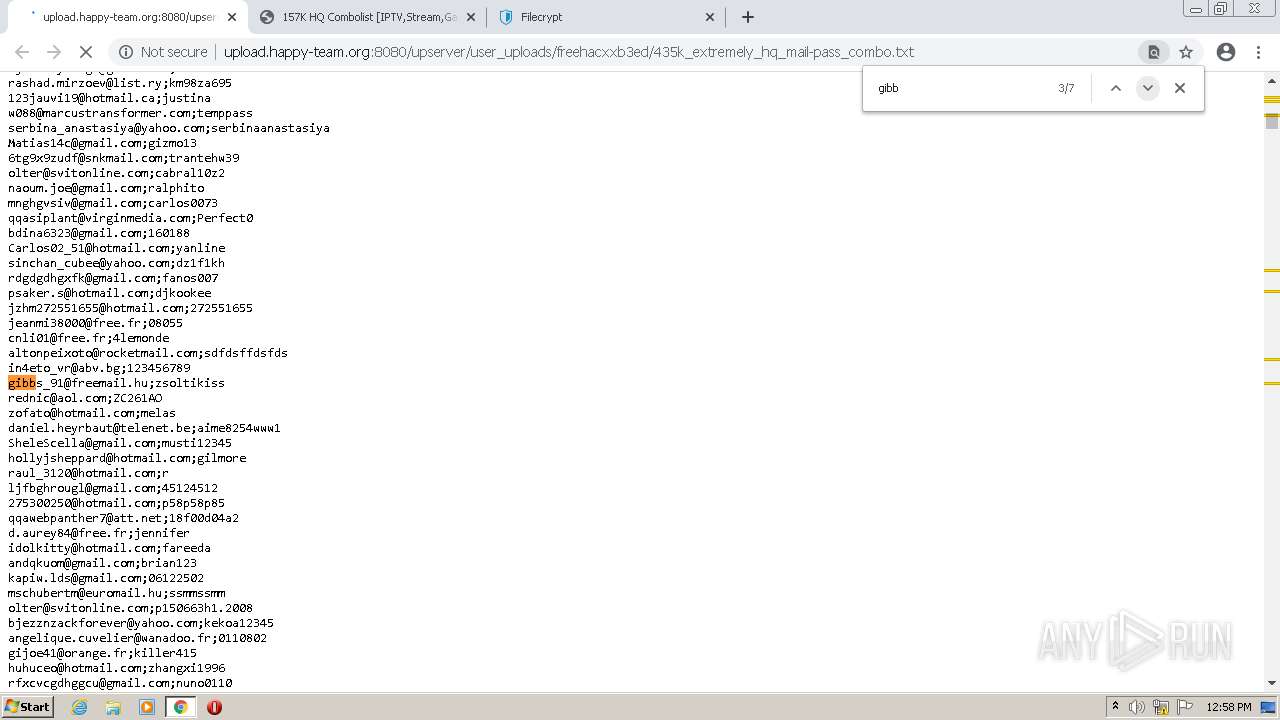Jump to previous 'gibb' match

pyautogui.click(x=1116, y=88)
